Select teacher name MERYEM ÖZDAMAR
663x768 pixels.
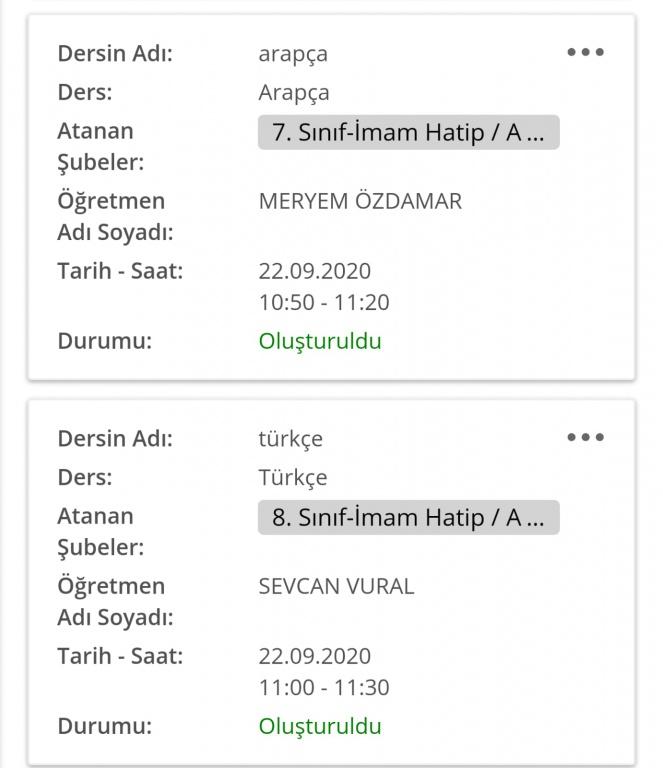[x=360, y=201]
